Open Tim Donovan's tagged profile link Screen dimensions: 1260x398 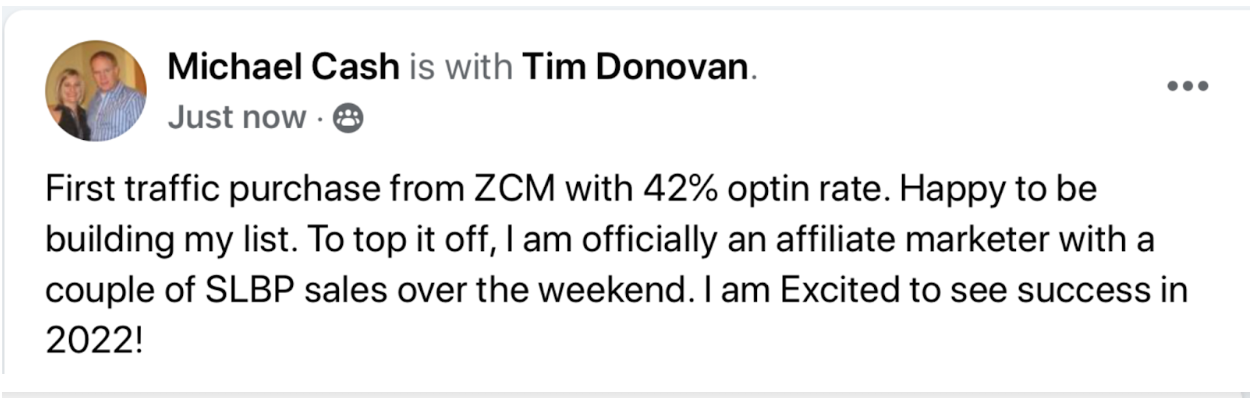[x=635, y=67]
